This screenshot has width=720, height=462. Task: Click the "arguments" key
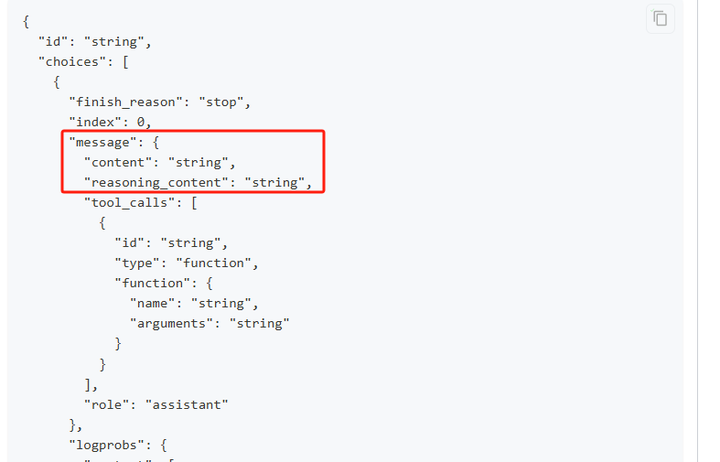point(172,323)
